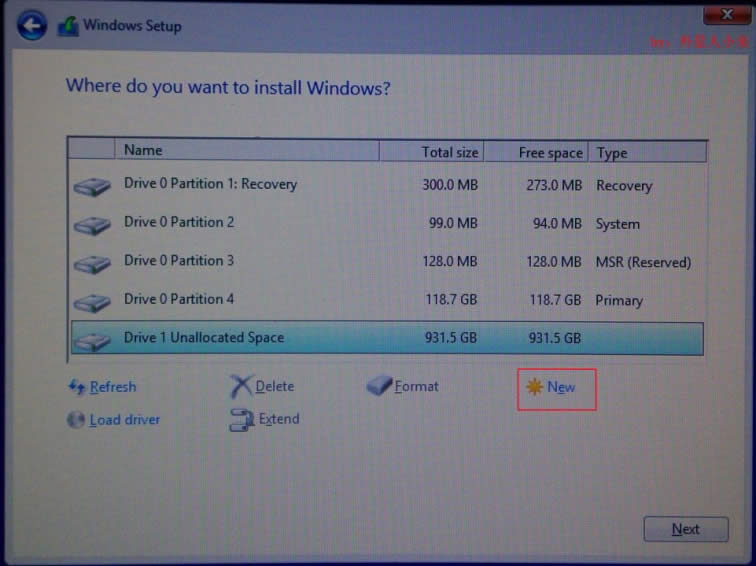Click drive icon beside Drive 1 Unallocated Space

[92, 340]
